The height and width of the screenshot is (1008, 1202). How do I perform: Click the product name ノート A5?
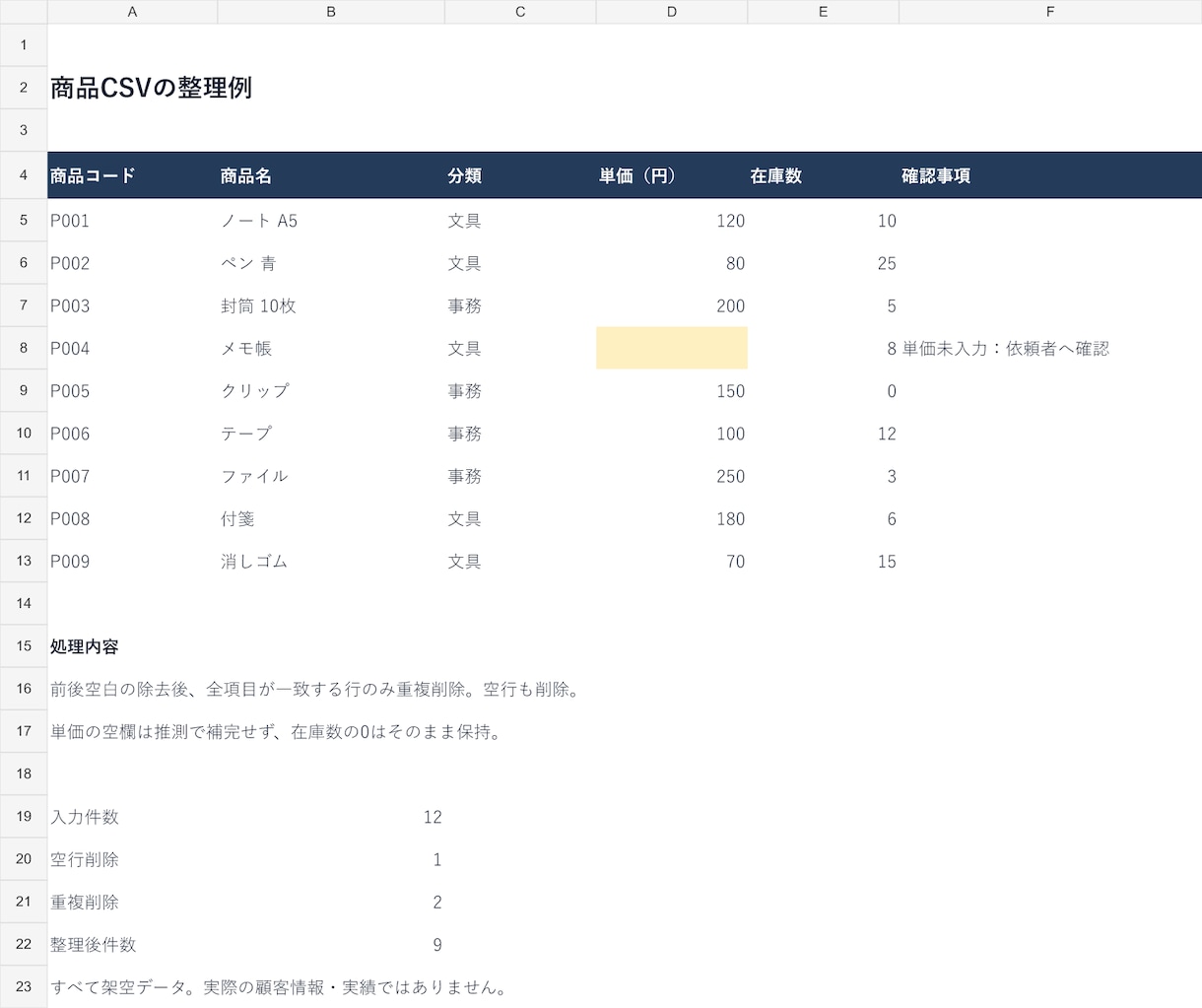point(259,221)
